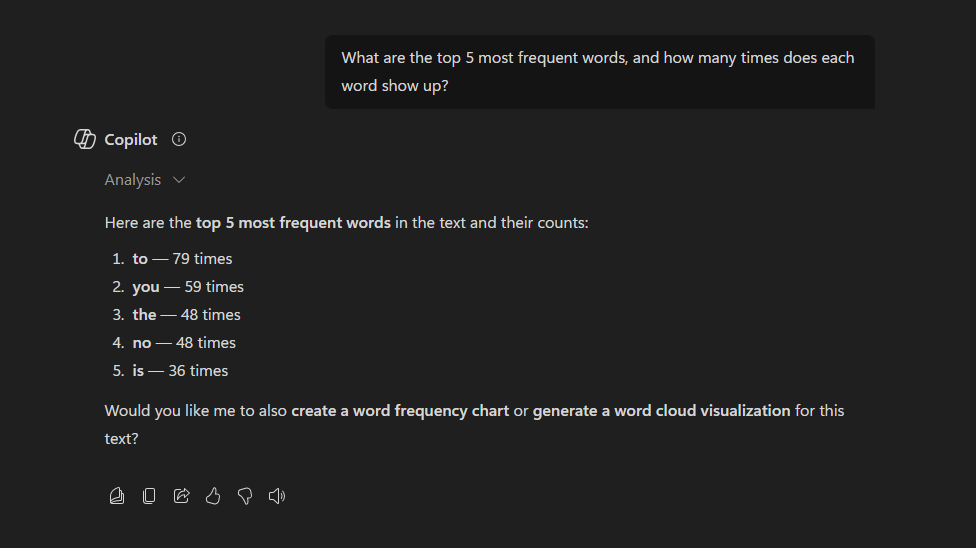
Task: Click 'generate a word cloud visualization' suggestion
Action: [661, 411]
